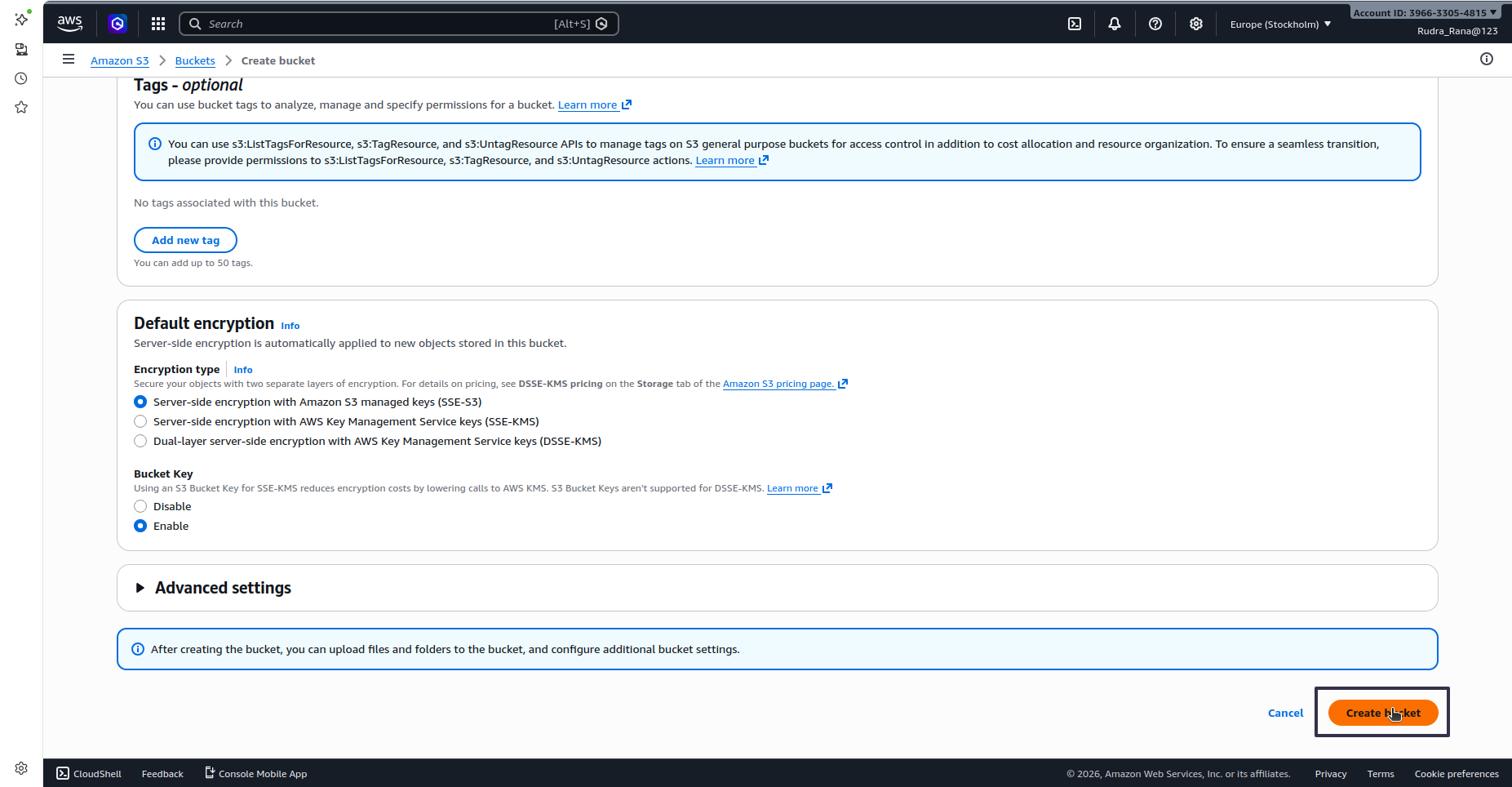This screenshot has height=787, width=1512.
Task: Click the sidebar gear icon at bottom
Action: coord(21,768)
